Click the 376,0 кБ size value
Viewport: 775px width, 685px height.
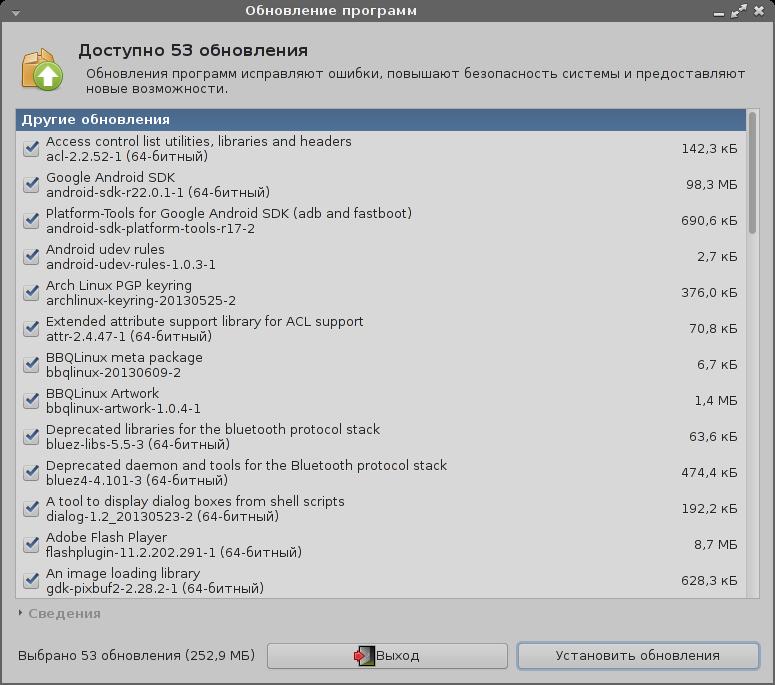tap(709, 293)
